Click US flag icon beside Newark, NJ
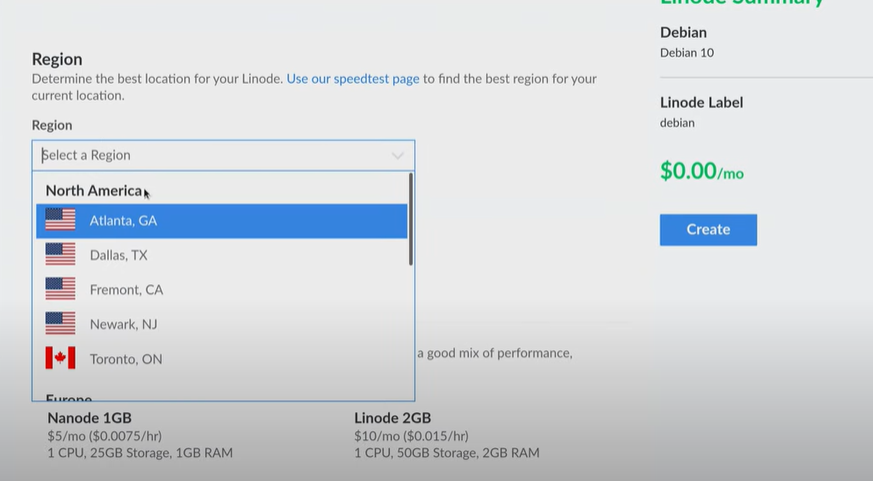Viewport: 873px width, 481px height. [60, 323]
